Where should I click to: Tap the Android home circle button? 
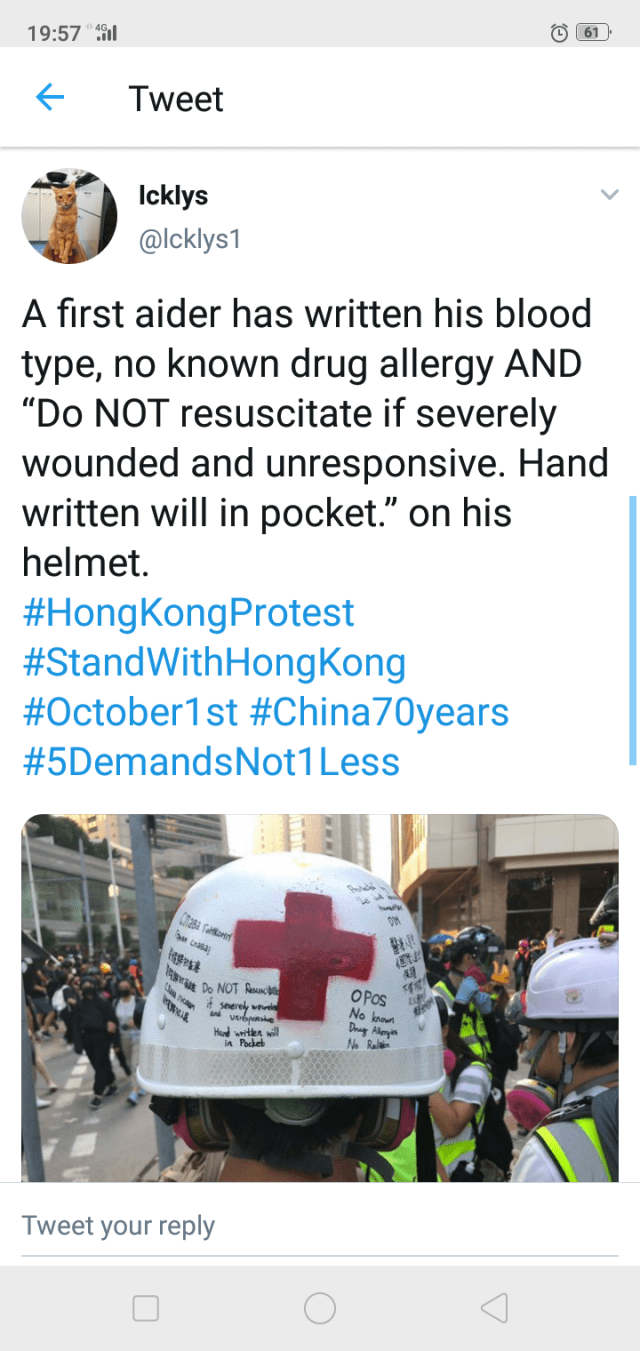click(320, 1308)
